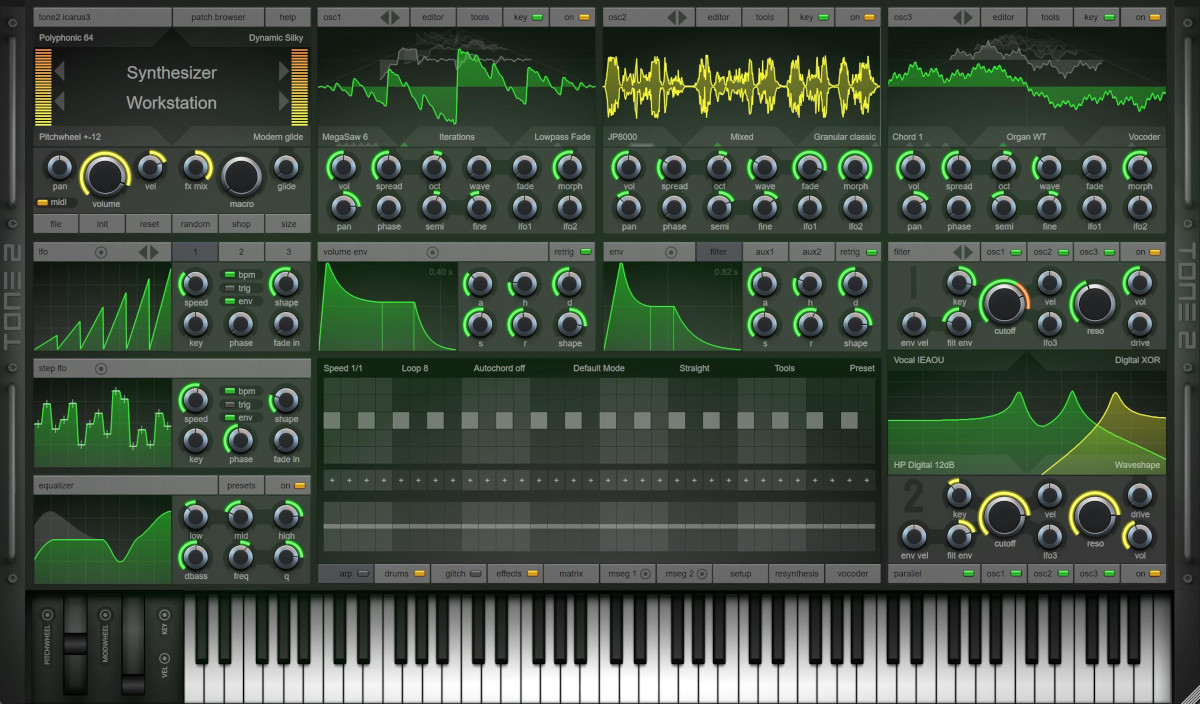Image resolution: width=1200 pixels, height=704 pixels.
Task: Open the Speed 1/1 arpeggiator menu
Action: click(342, 368)
